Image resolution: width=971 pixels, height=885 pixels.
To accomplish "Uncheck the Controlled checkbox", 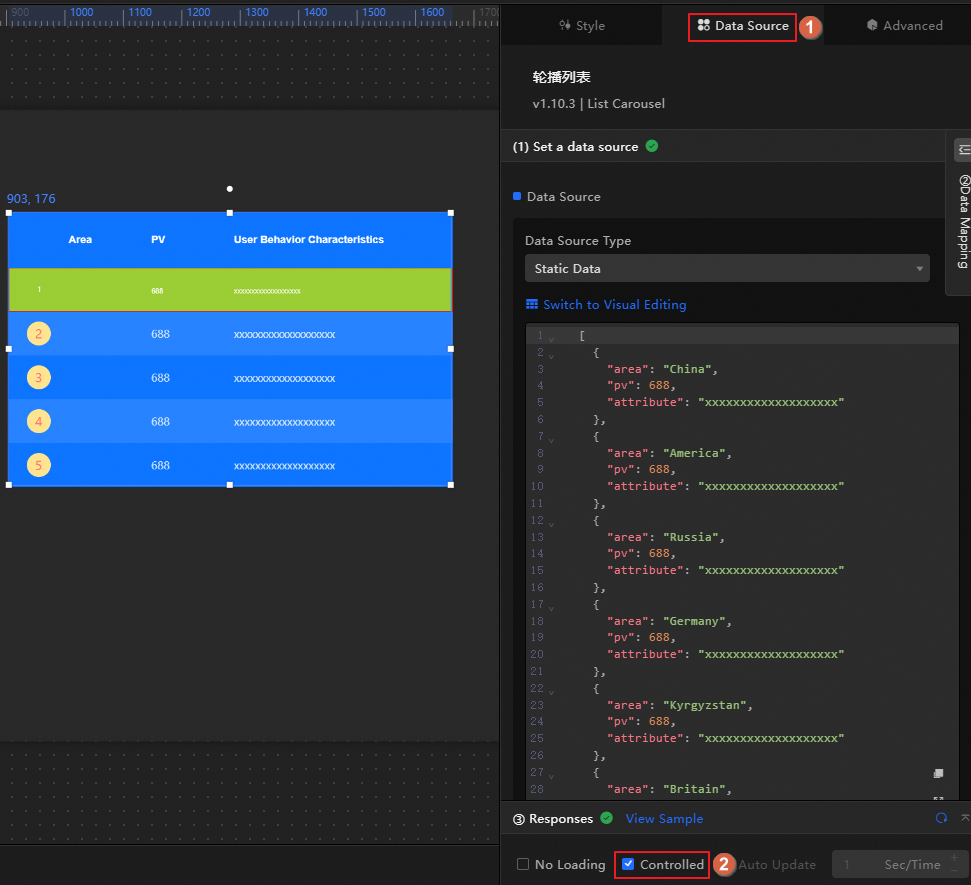I will point(627,864).
